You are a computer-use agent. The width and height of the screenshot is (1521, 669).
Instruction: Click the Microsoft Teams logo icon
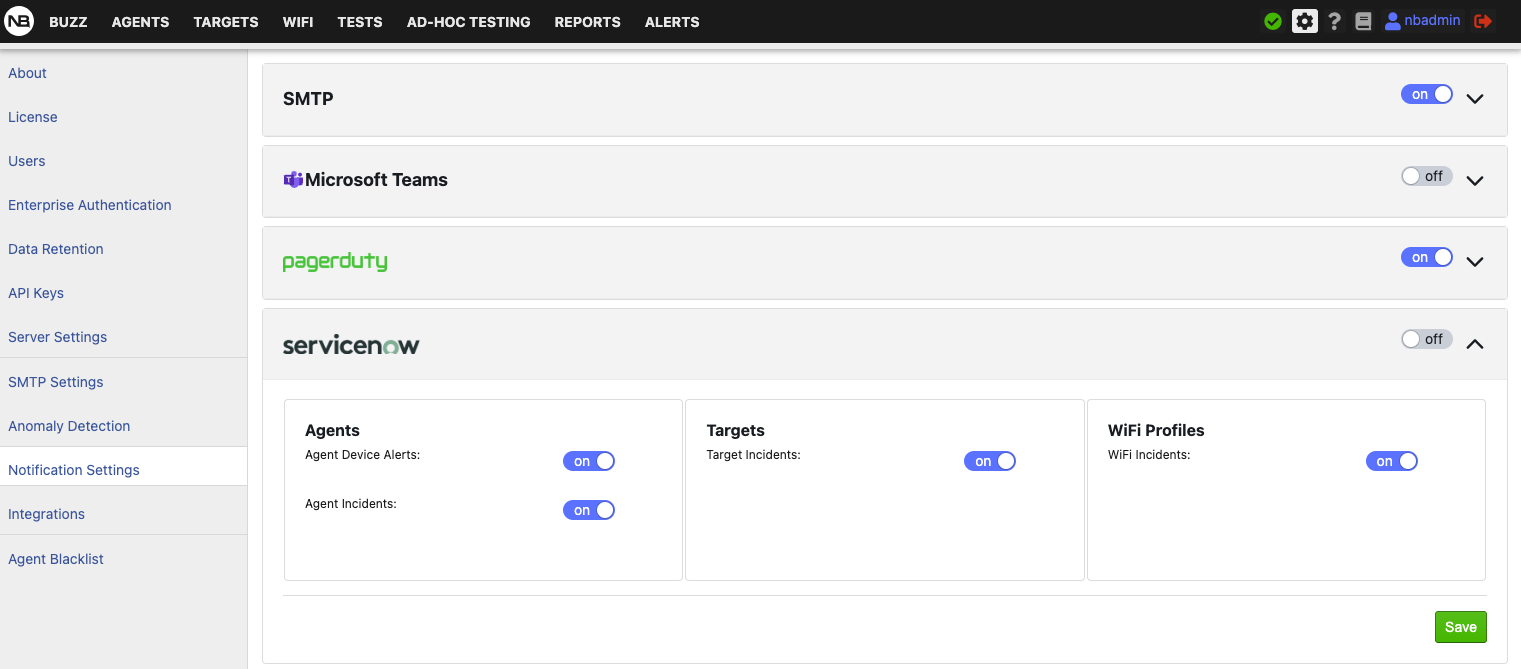pos(293,180)
